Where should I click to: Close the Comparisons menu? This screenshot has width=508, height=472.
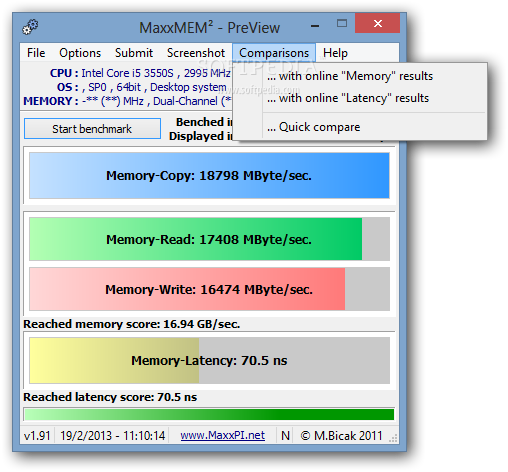coord(274,53)
